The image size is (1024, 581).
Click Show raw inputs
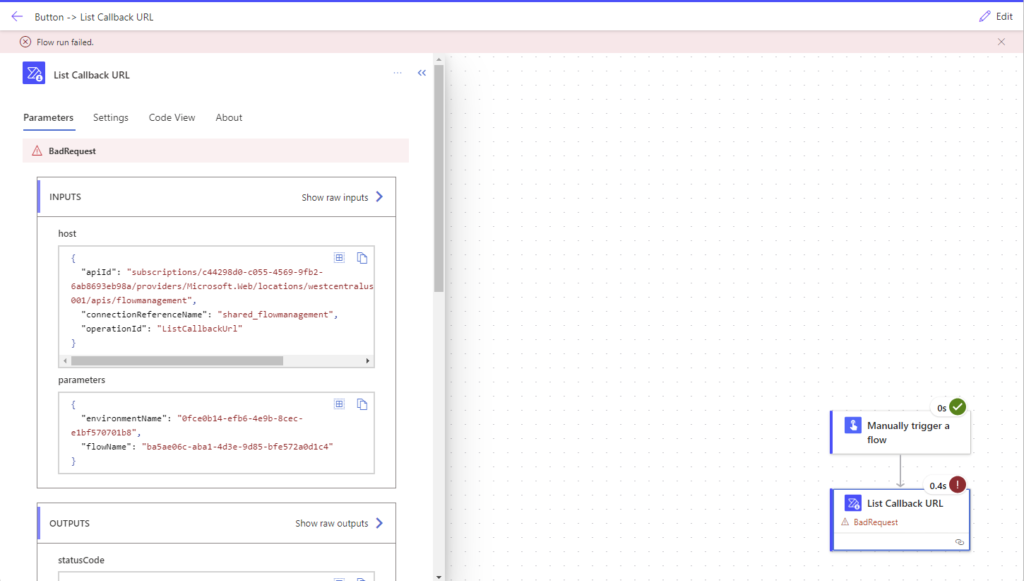(342, 197)
